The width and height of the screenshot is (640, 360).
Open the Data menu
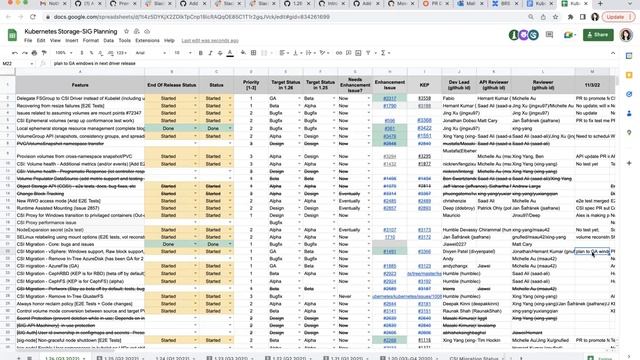click(x=109, y=41)
